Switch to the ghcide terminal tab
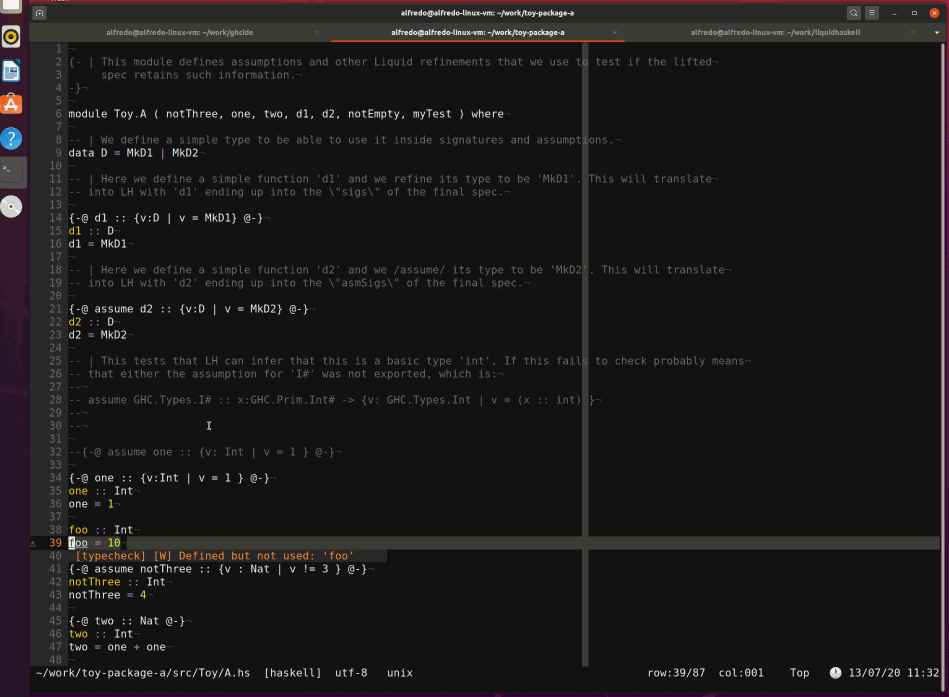Image resolution: width=949 pixels, height=697 pixels. pyautogui.click(x=180, y=32)
